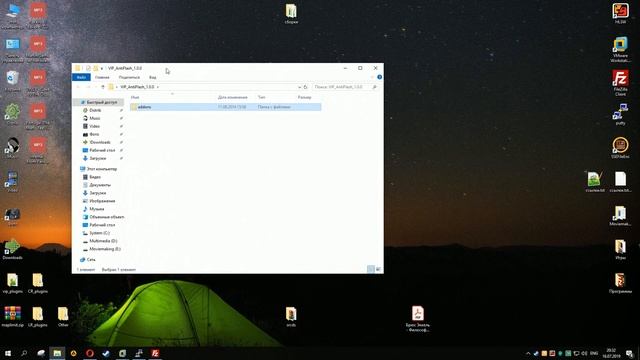640x360 pixels.
Task: Switch to the Вид ribbon tab
Action: pos(153,77)
